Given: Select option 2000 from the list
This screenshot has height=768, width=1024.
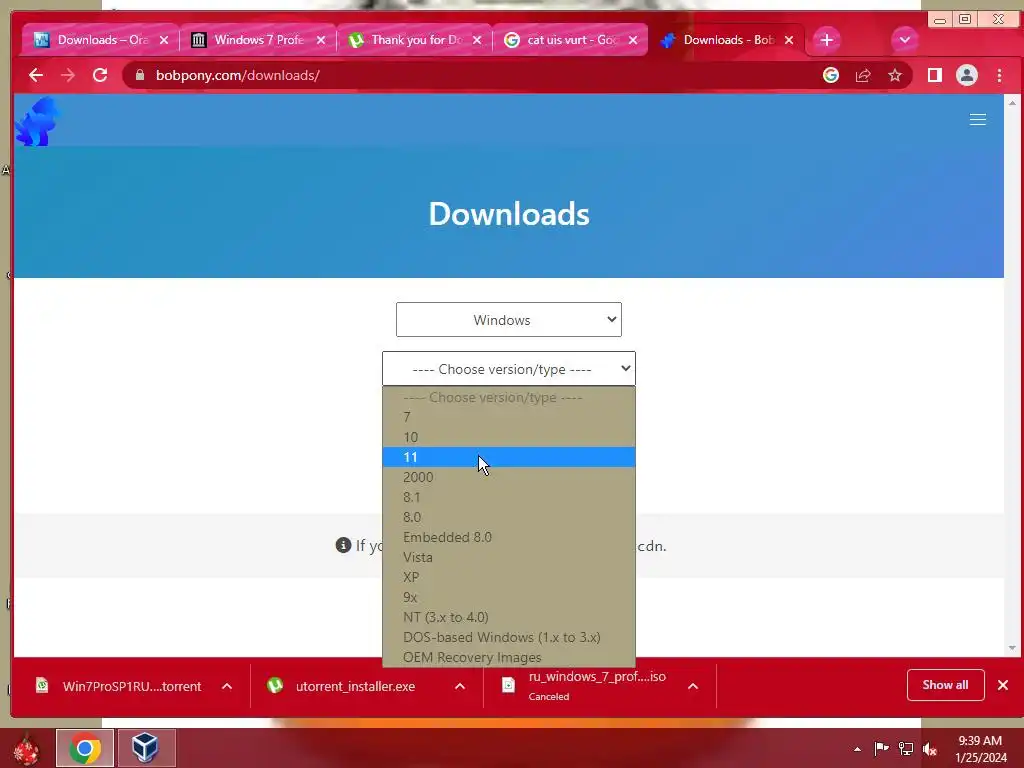Looking at the screenshot, I should [x=509, y=477].
